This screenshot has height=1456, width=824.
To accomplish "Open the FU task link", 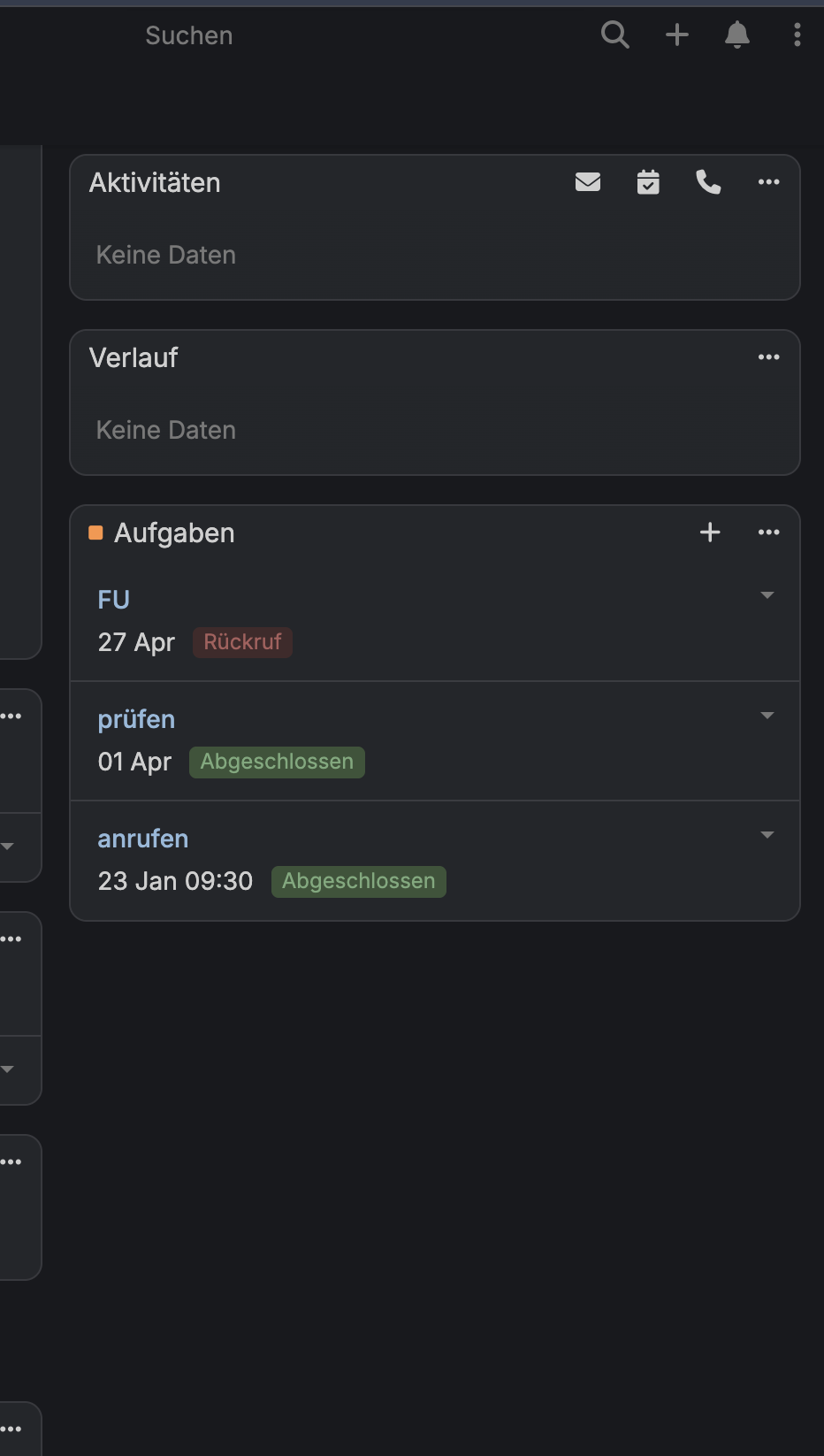I will pyautogui.click(x=114, y=600).
